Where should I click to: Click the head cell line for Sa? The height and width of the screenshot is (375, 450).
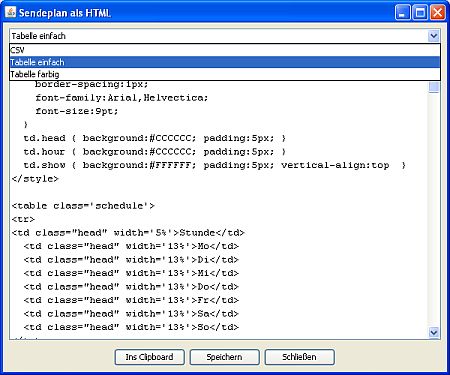(131, 314)
